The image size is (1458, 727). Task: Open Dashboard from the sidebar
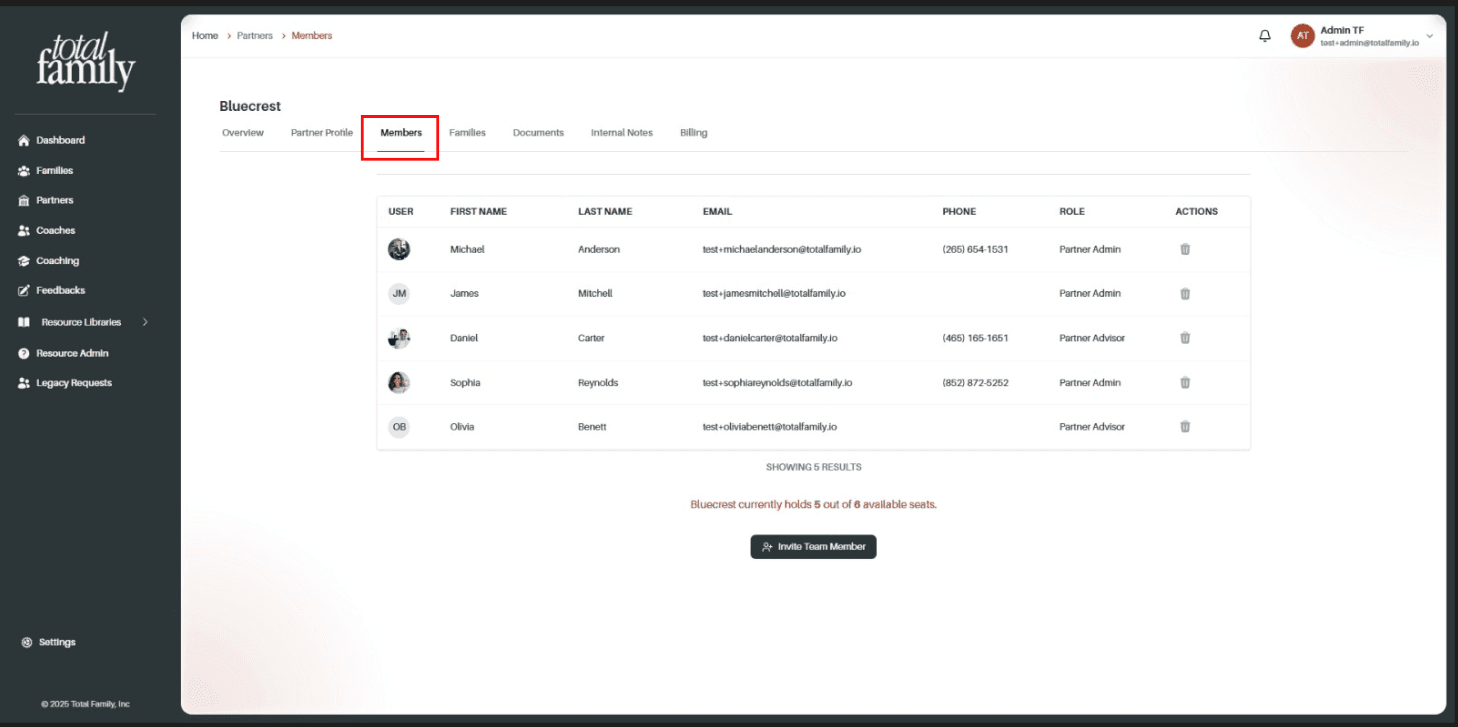[61, 140]
